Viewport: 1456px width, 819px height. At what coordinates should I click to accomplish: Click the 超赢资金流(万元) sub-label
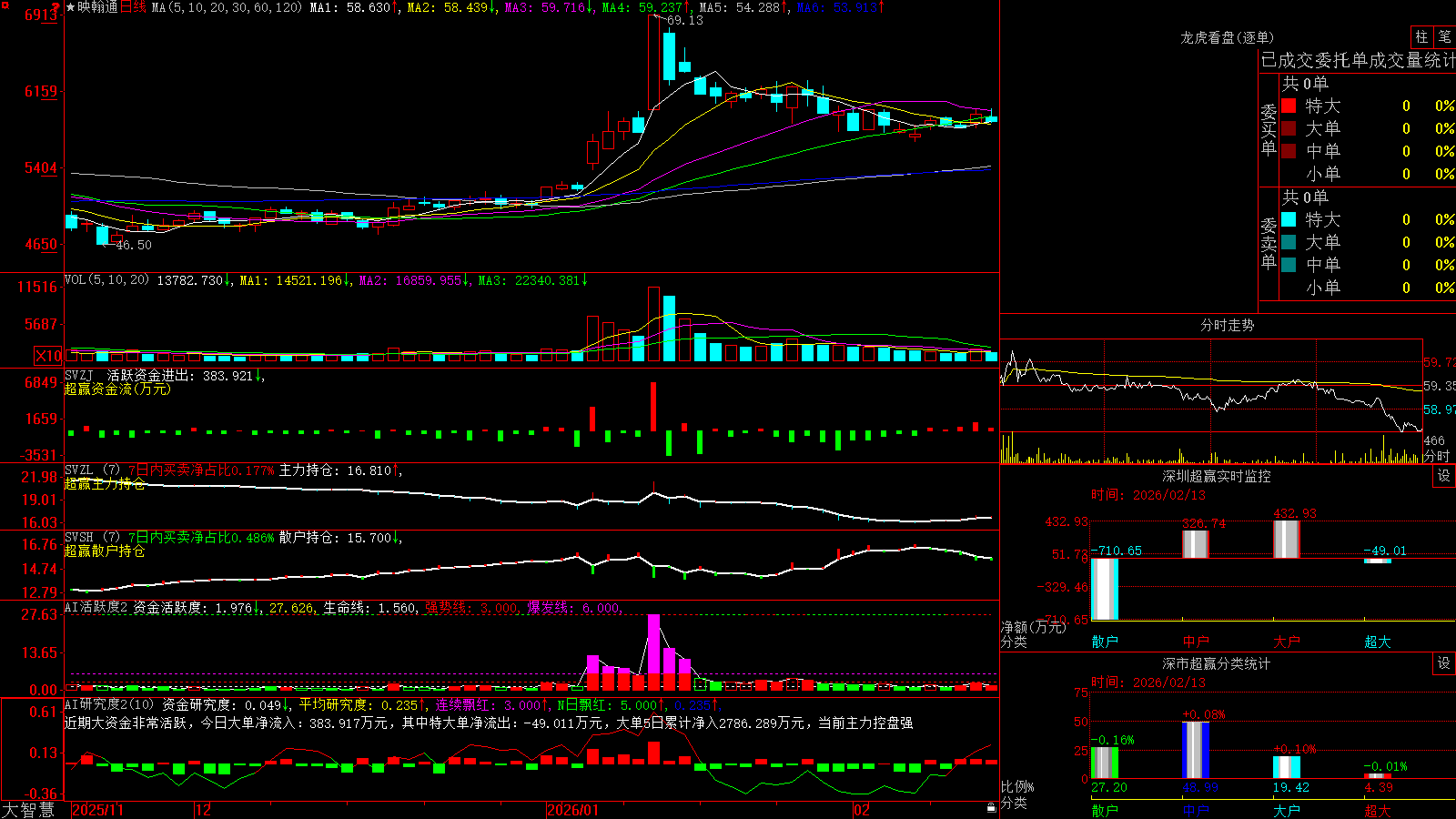click(x=117, y=389)
